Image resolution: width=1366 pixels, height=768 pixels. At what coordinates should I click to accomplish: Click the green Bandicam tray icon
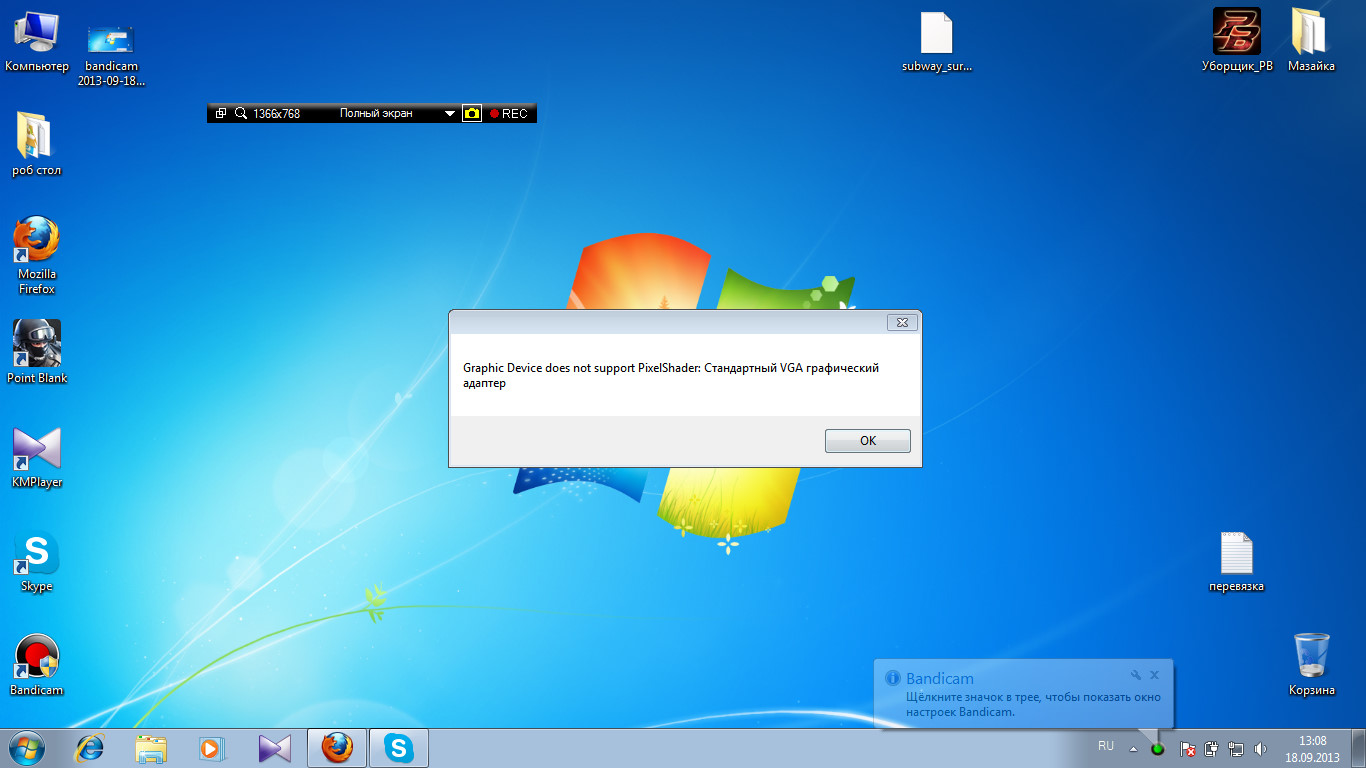[x=1158, y=748]
